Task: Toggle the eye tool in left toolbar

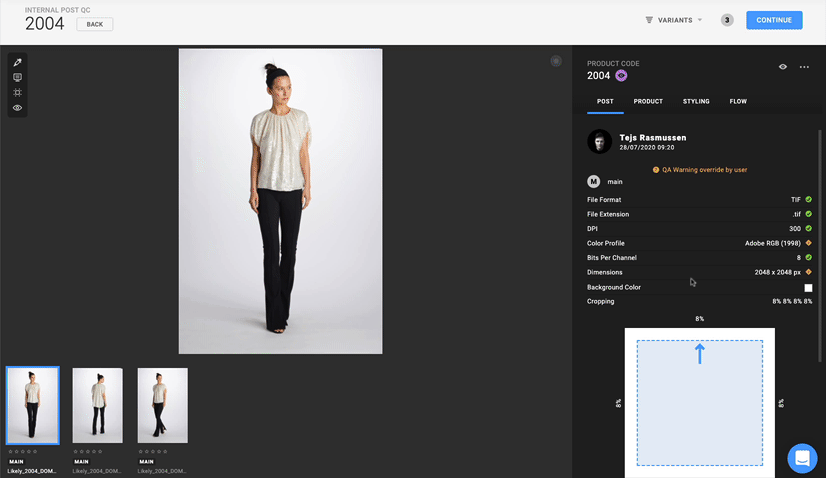Action: (x=17, y=108)
